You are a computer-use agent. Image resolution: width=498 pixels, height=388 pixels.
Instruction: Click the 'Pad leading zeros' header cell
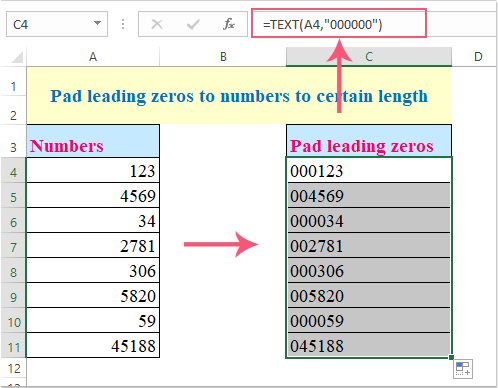(x=369, y=141)
